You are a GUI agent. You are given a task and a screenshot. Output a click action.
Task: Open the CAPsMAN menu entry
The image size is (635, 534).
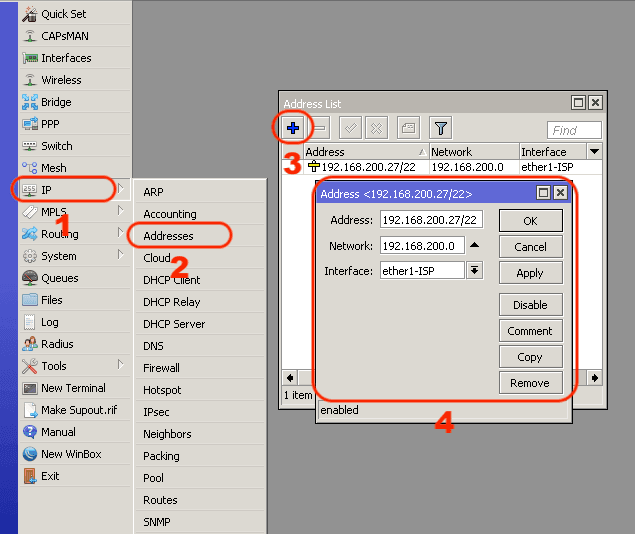coord(75,36)
